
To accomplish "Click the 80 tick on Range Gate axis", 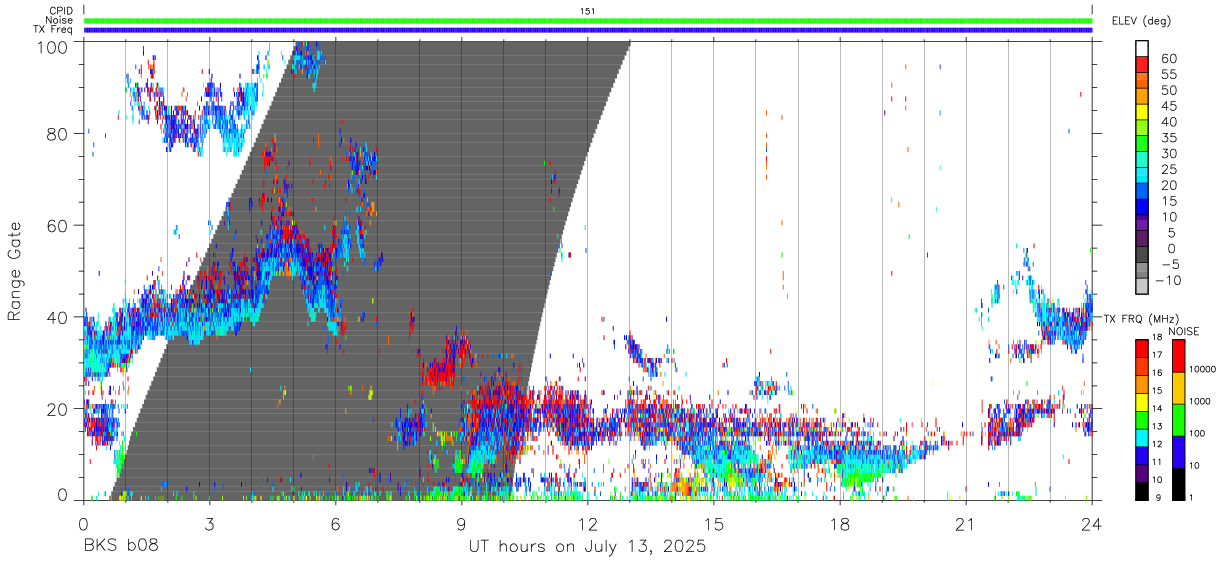I will [58, 134].
